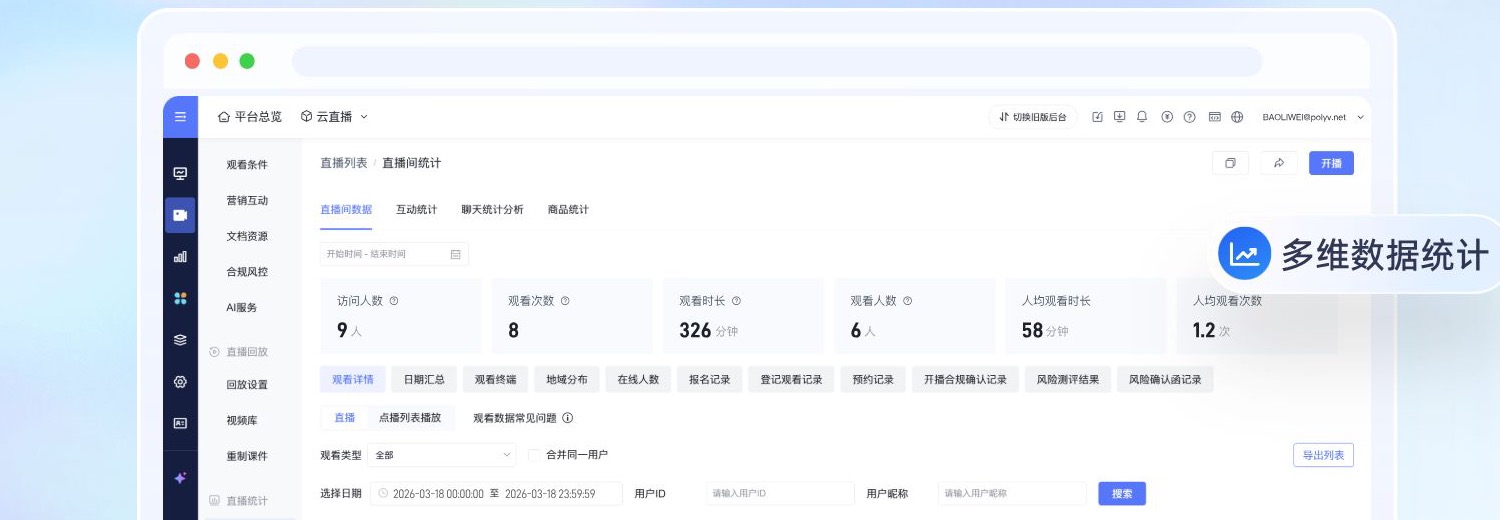Select the 观看详情 sub-tab
1500x520 pixels.
click(x=353, y=380)
